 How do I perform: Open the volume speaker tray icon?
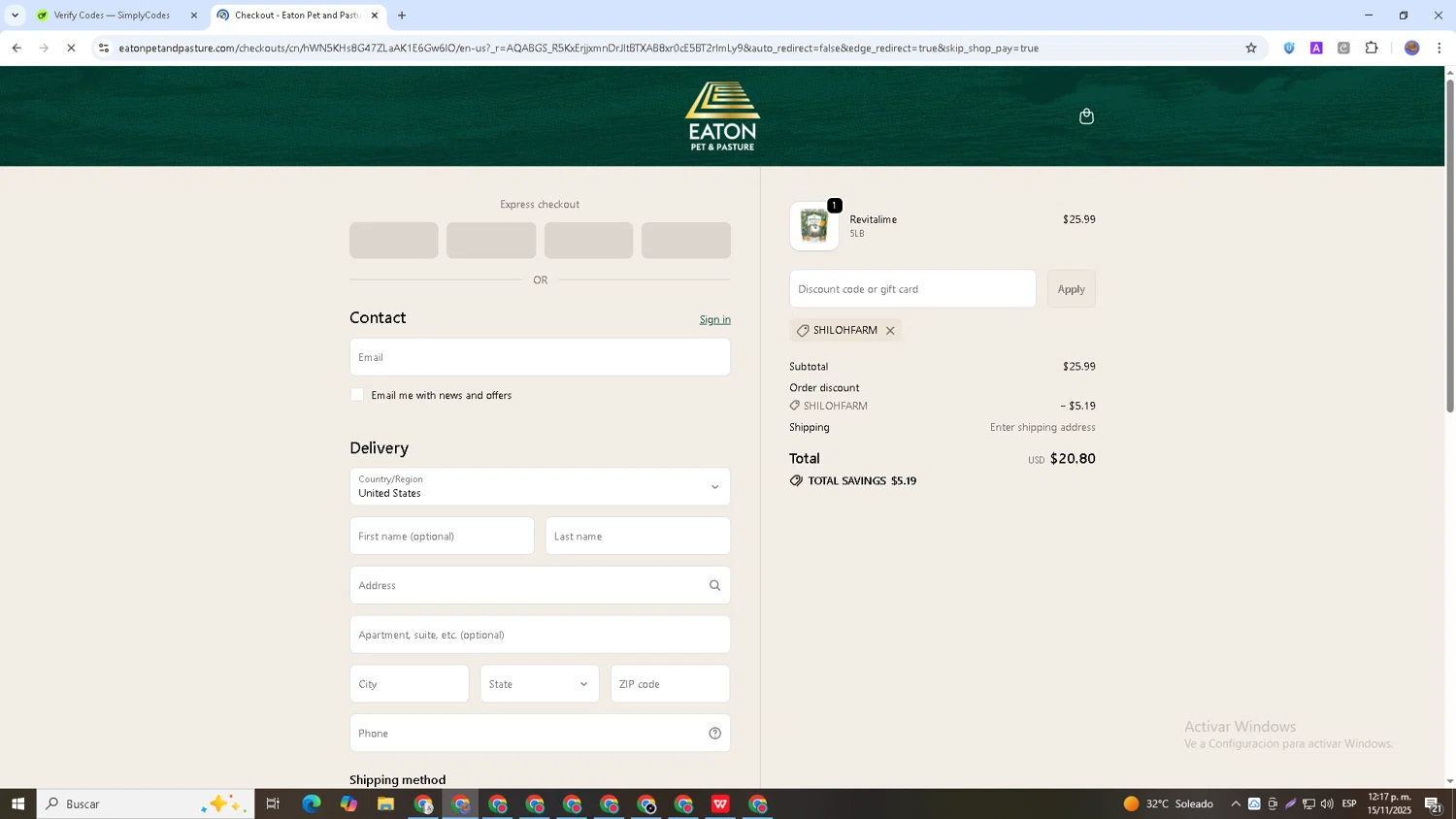coord(1327,803)
